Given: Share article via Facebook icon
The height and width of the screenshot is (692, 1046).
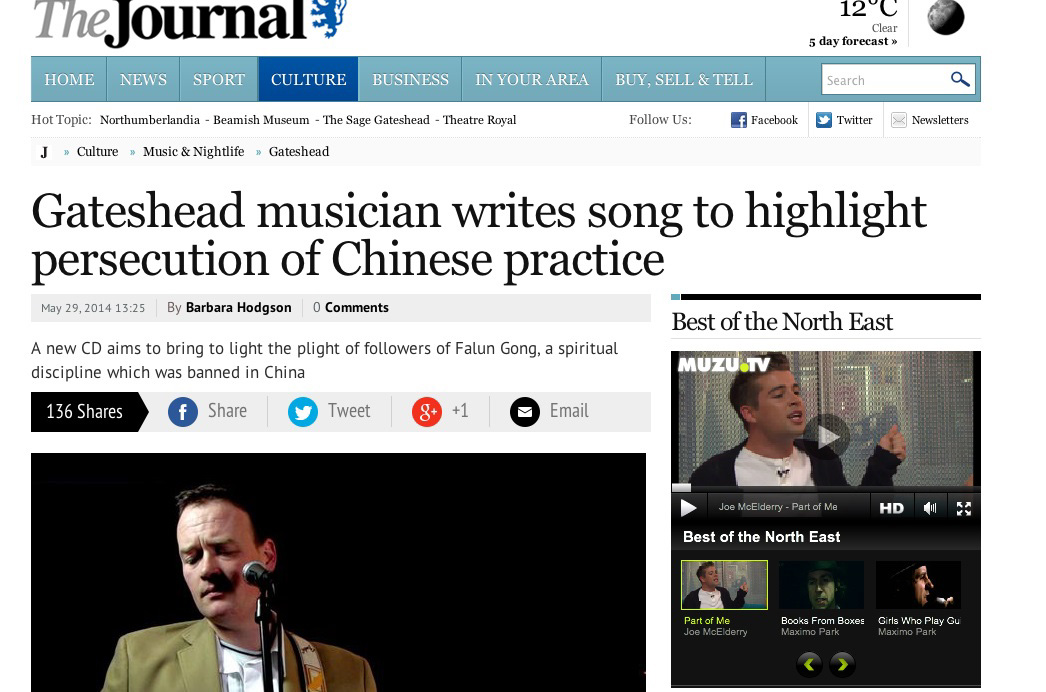Looking at the screenshot, I should click(183, 412).
